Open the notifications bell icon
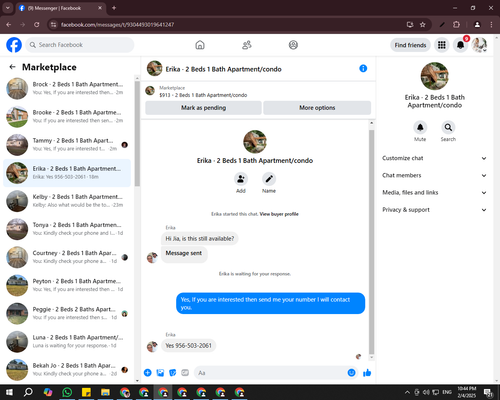Image resolution: width=500 pixels, height=400 pixels. tap(460, 45)
